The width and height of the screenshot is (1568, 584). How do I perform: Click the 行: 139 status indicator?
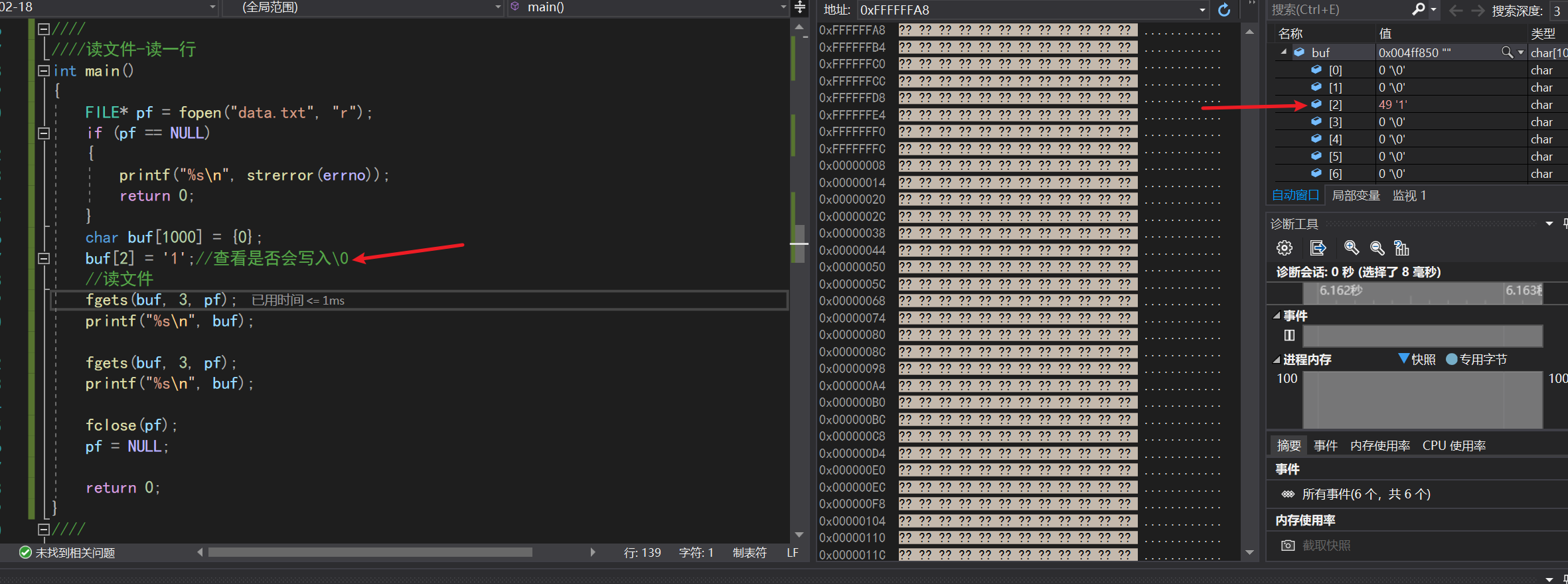pyautogui.click(x=642, y=552)
